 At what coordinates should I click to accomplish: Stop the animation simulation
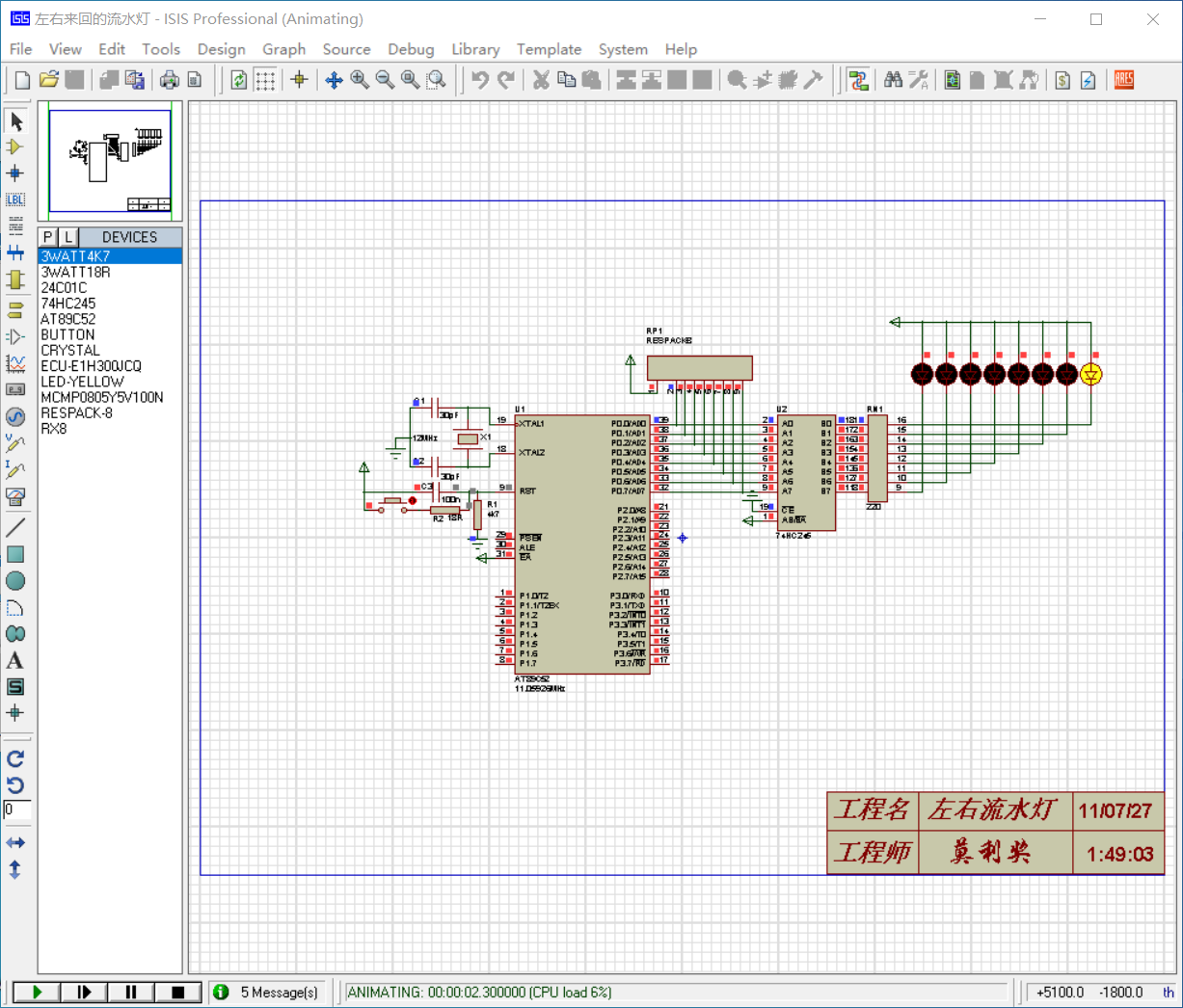(x=177, y=992)
